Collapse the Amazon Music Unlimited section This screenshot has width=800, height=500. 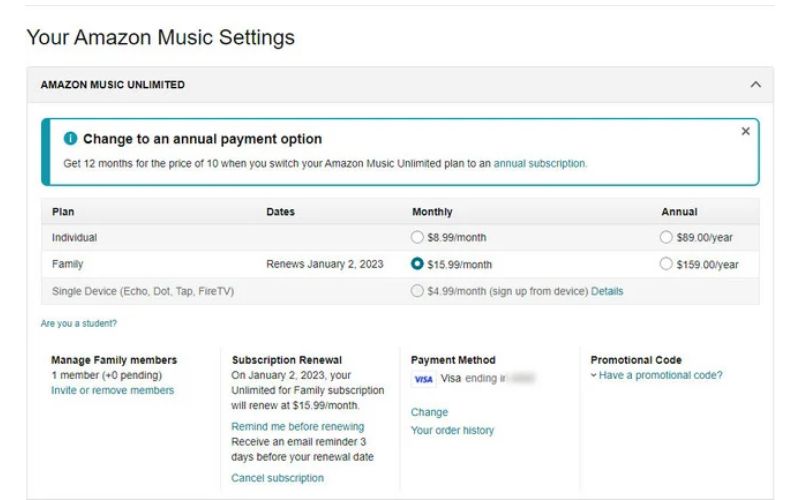tap(755, 85)
